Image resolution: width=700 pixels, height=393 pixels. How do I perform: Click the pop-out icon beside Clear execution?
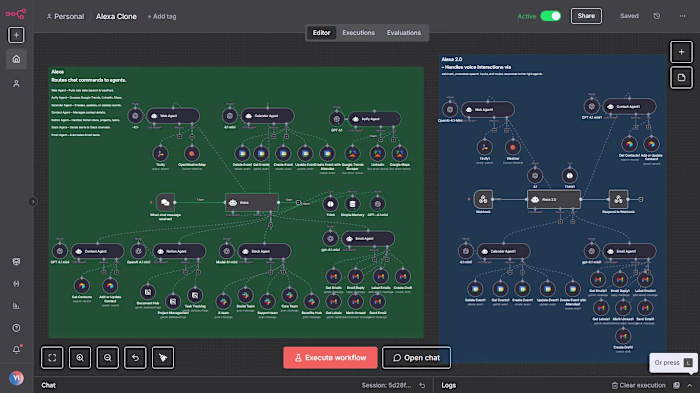tap(677, 385)
